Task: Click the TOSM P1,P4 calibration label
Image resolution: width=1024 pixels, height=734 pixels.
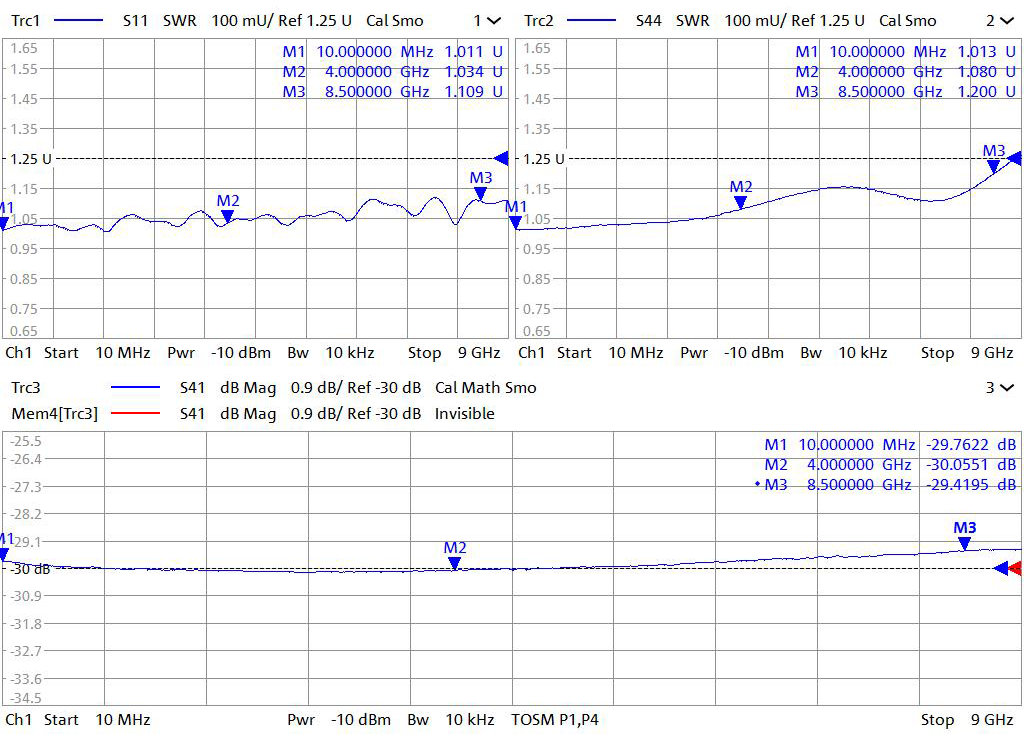Action: [x=554, y=719]
